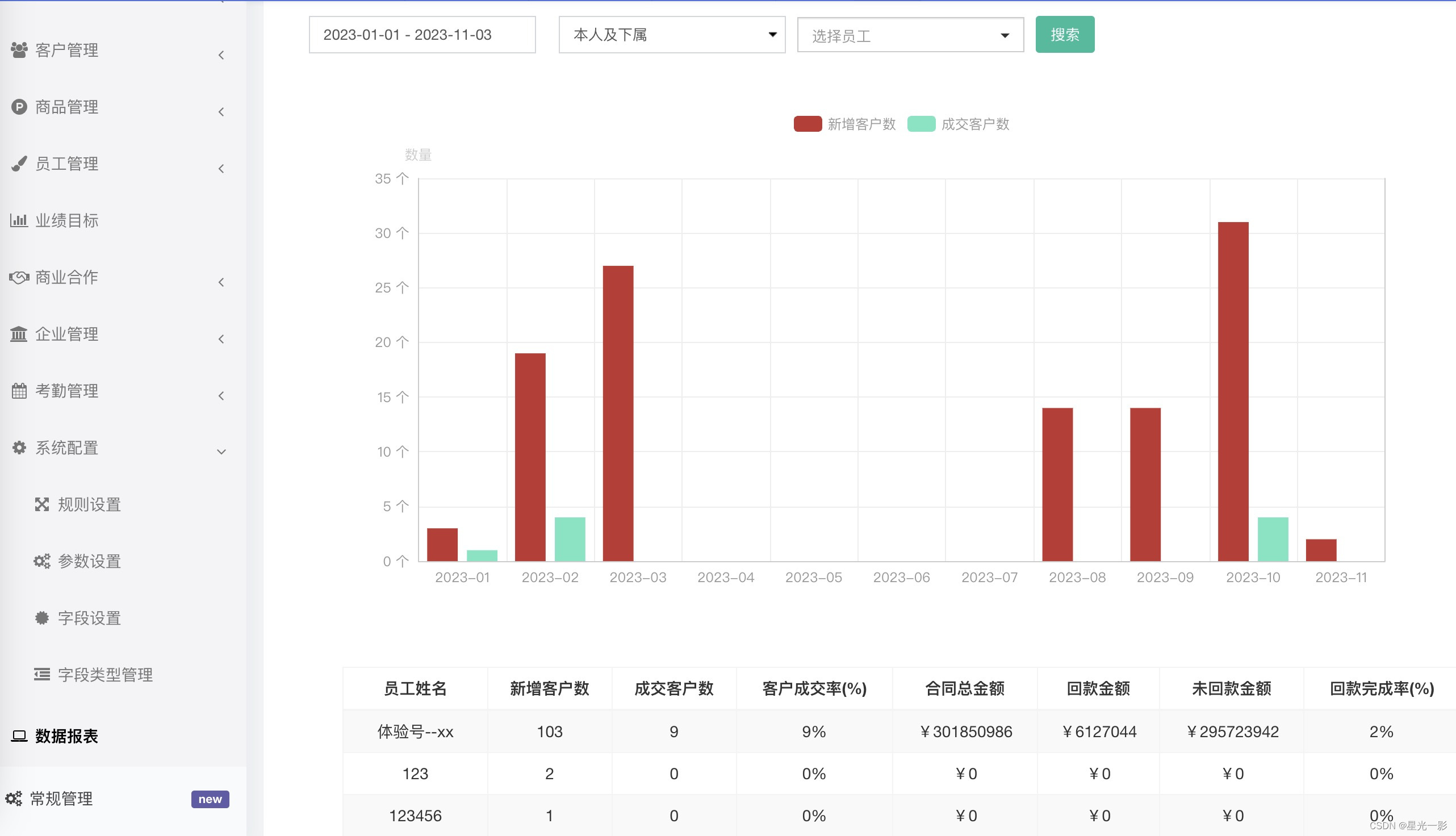Click the 企业管理 bank building icon

tap(19, 334)
